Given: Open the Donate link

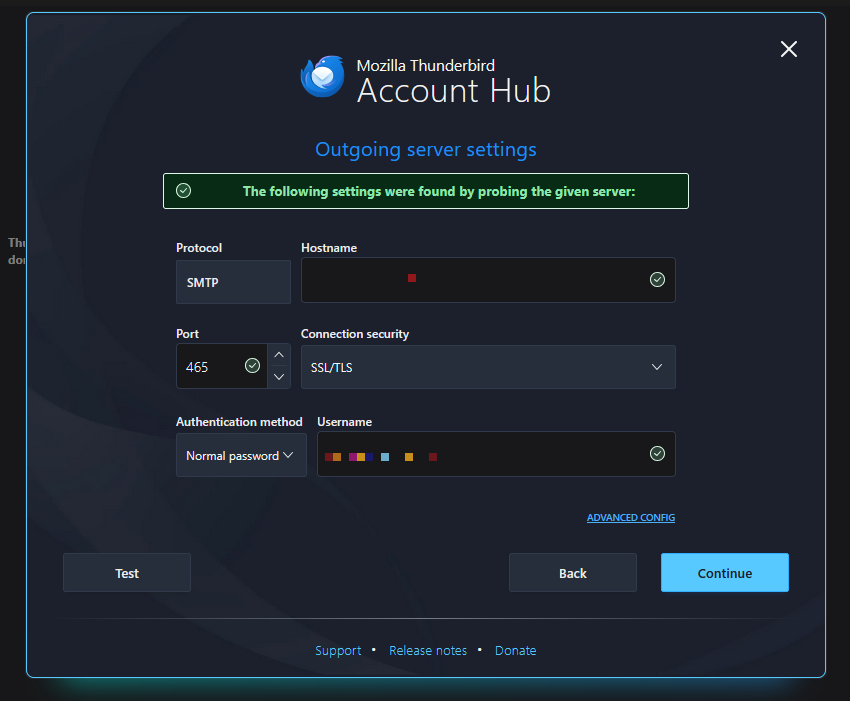Looking at the screenshot, I should (x=516, y=651).
